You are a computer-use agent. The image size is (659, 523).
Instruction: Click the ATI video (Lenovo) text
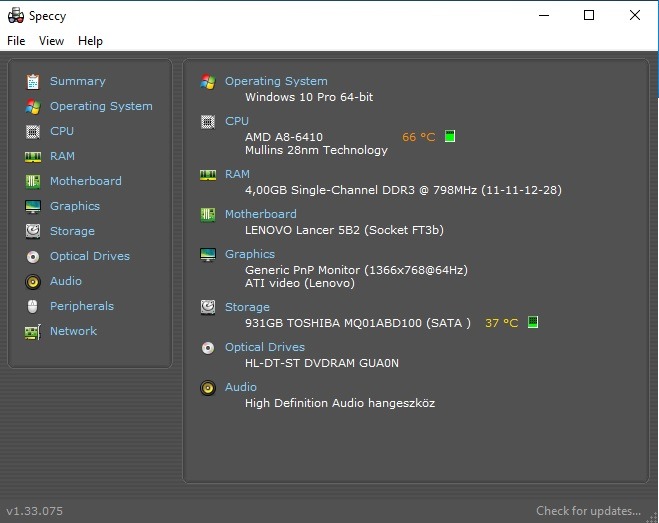[x=300, y=283]
